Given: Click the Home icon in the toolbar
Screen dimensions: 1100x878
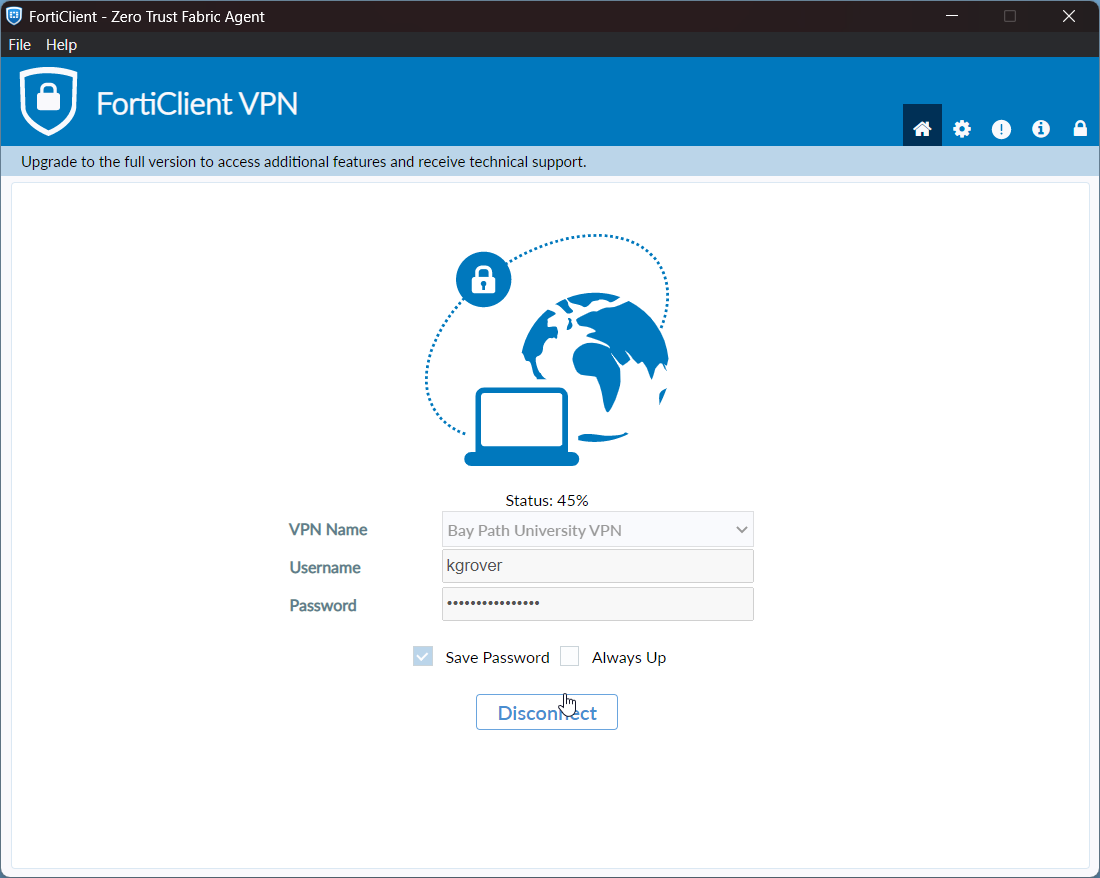Looking at the screenshot, I should pyautogui.click(x=922, y=128).
